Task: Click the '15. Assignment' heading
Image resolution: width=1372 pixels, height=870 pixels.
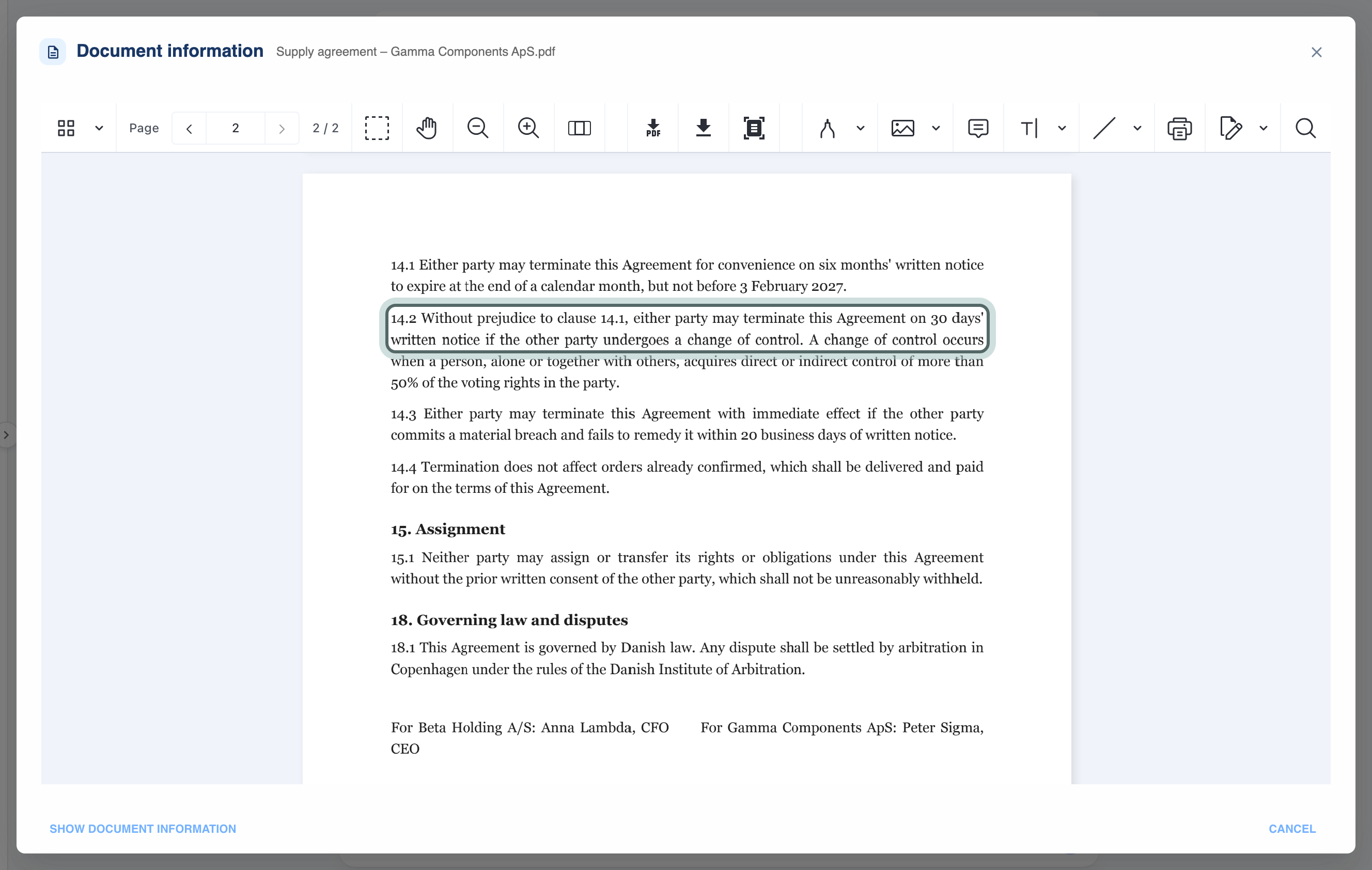Action: click(x=448, y=530)
